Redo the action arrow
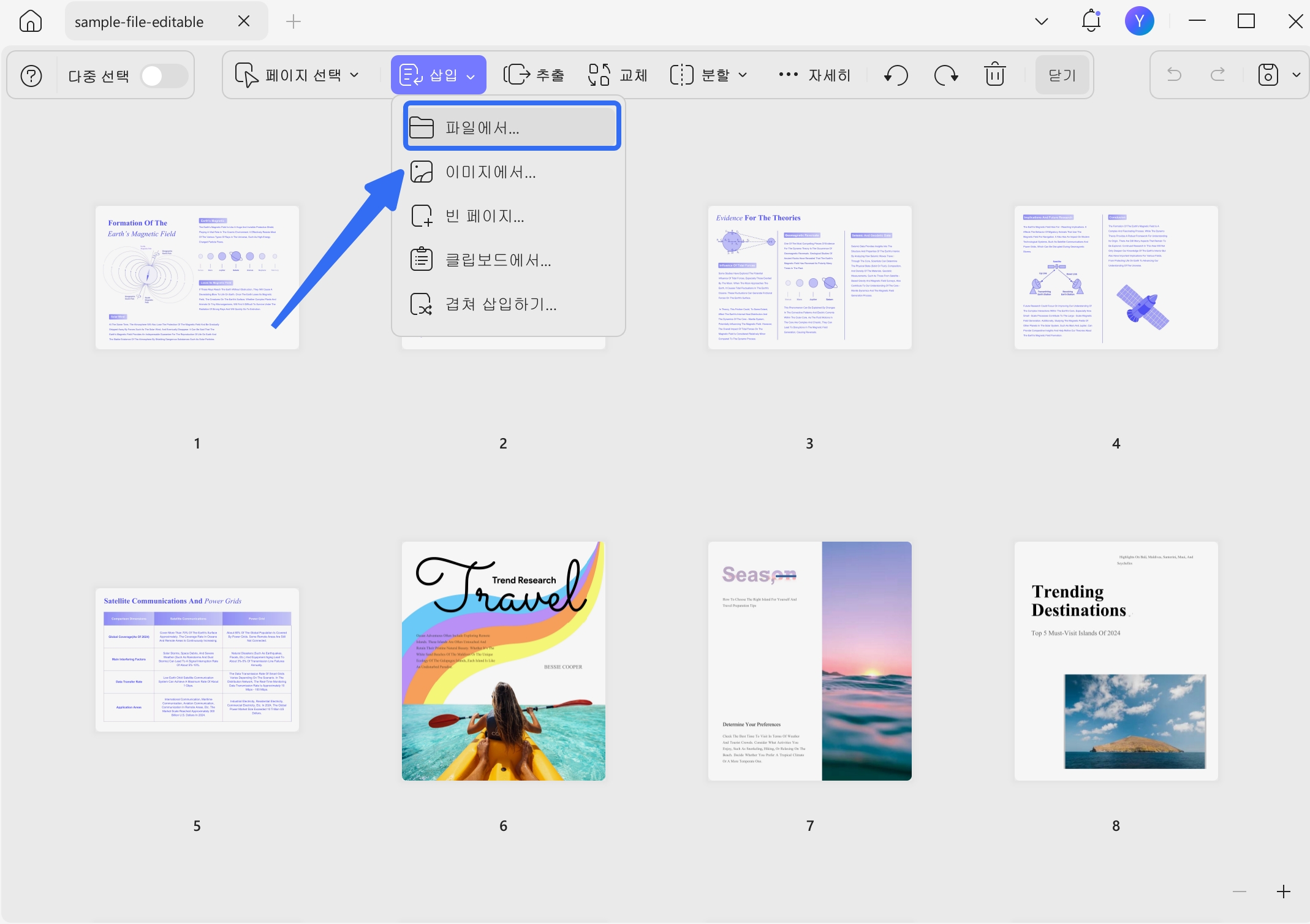The image size is (1310, 924). (x=1218, y=75)
